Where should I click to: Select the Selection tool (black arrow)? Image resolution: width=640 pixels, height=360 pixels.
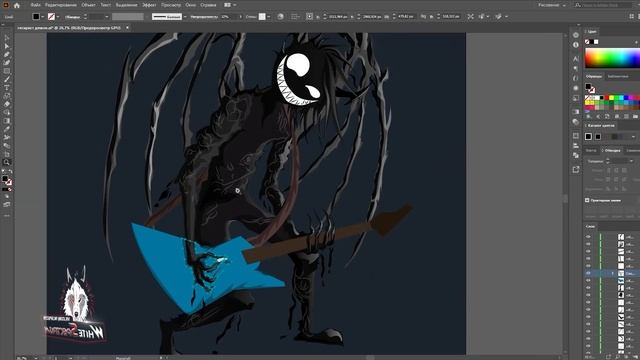[7, 38]
